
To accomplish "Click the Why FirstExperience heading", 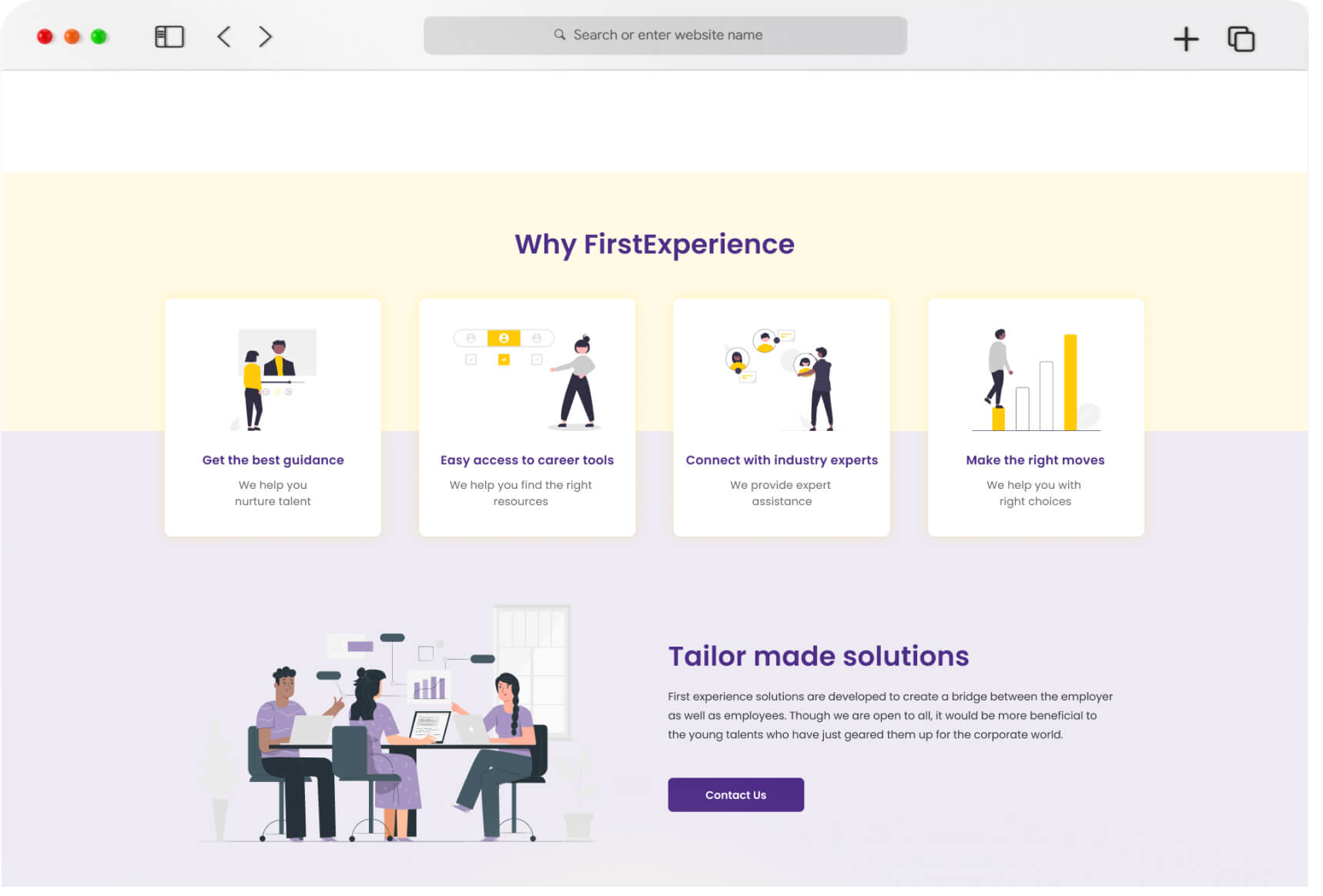I will click(x=654, y=244).
